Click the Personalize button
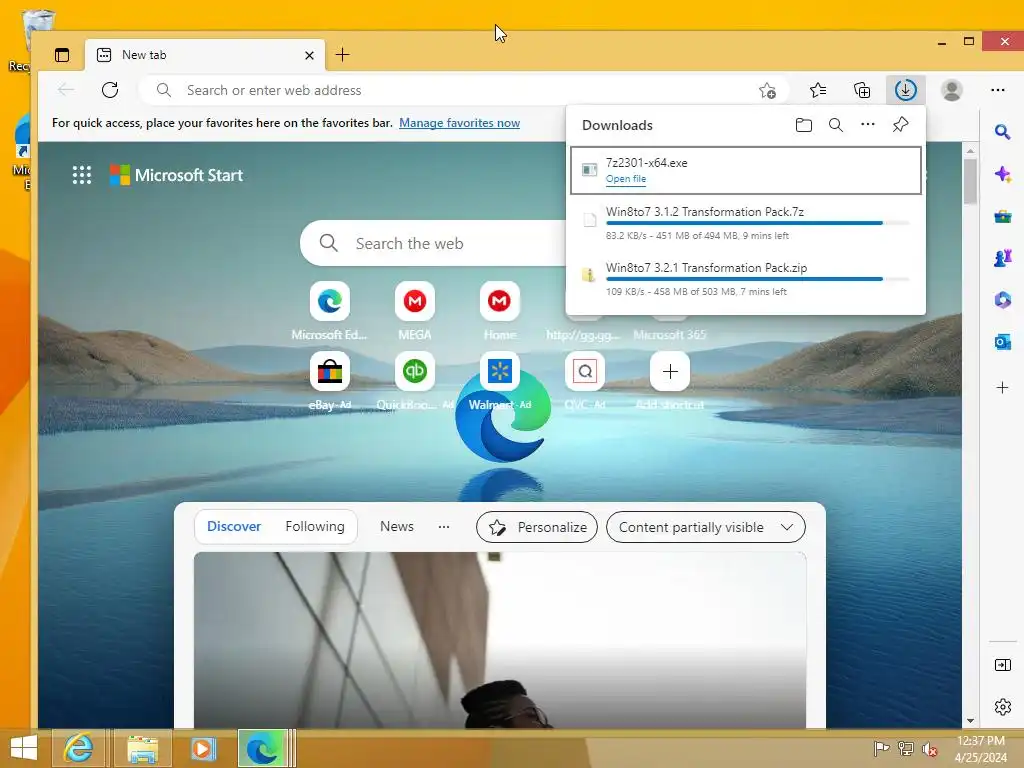The image size is (1024, 768). coord(537,527)
